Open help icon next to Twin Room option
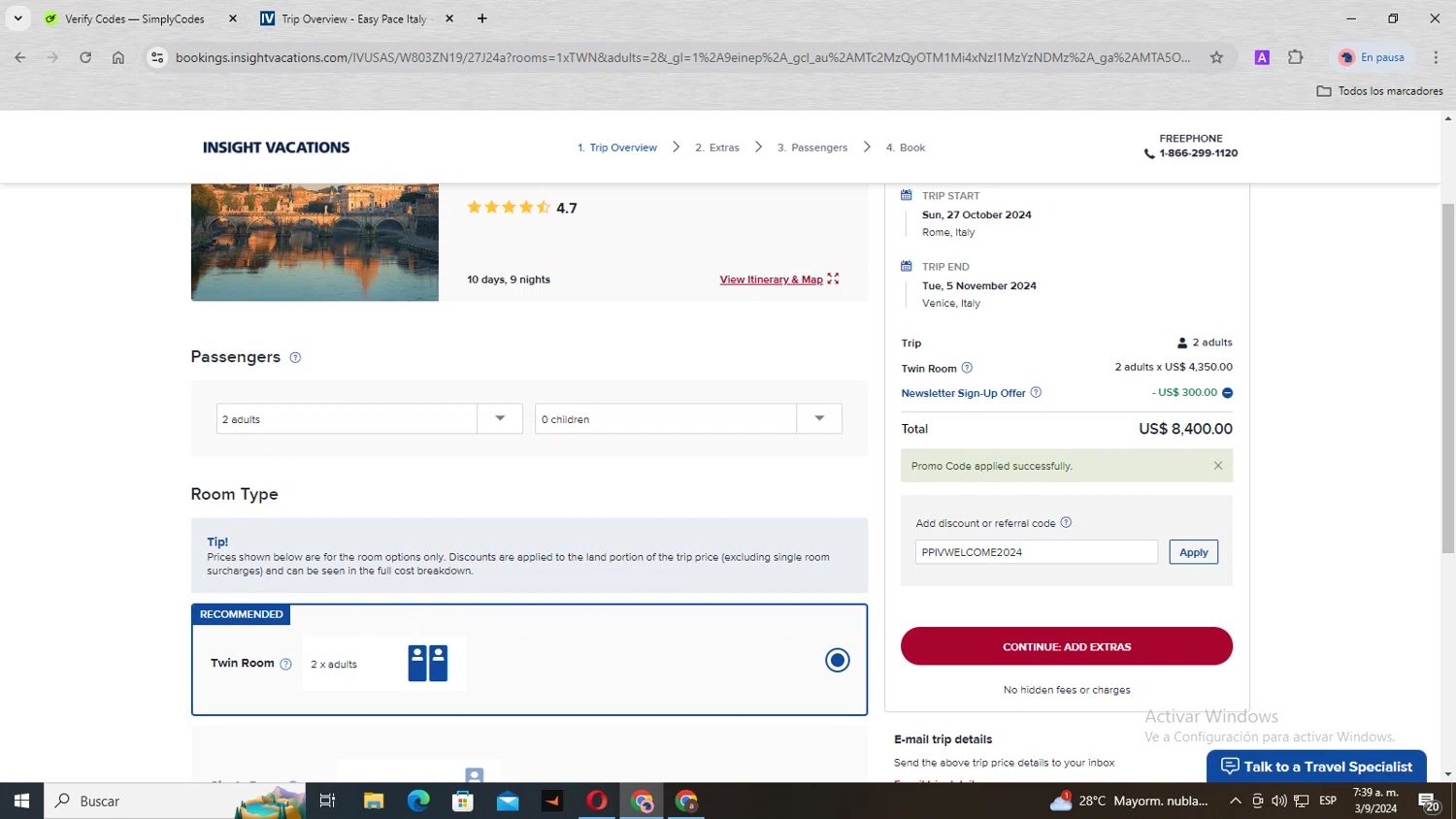The image size is (1456, 819). [x=285, y=664]
